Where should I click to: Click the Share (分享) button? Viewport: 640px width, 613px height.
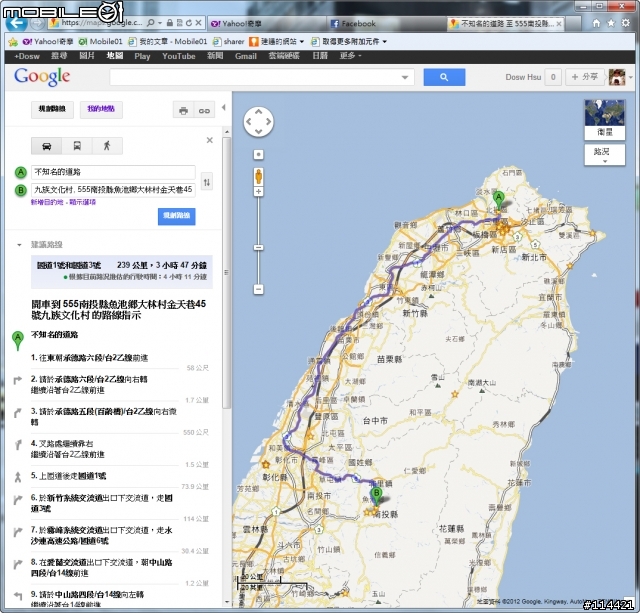pyautogui.click(x=585, y=77)
